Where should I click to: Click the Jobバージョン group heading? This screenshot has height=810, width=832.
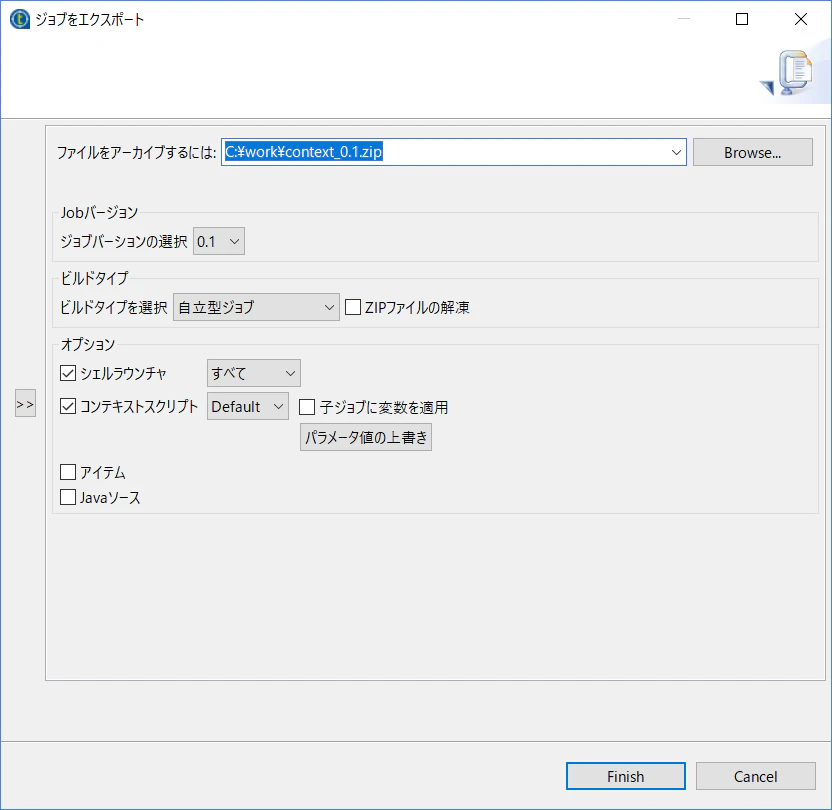[x=99, y=213]
